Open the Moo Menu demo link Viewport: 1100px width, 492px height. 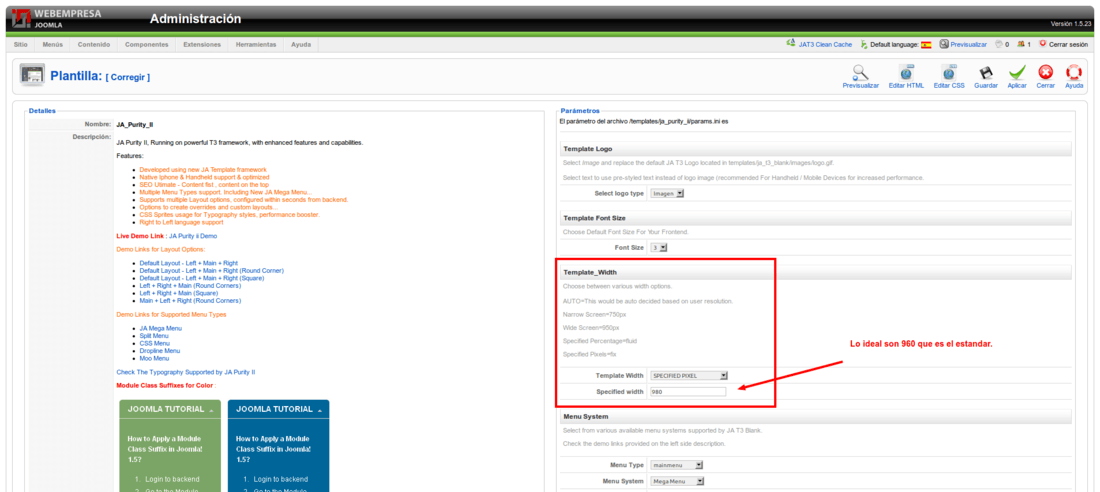click(154, 358)
